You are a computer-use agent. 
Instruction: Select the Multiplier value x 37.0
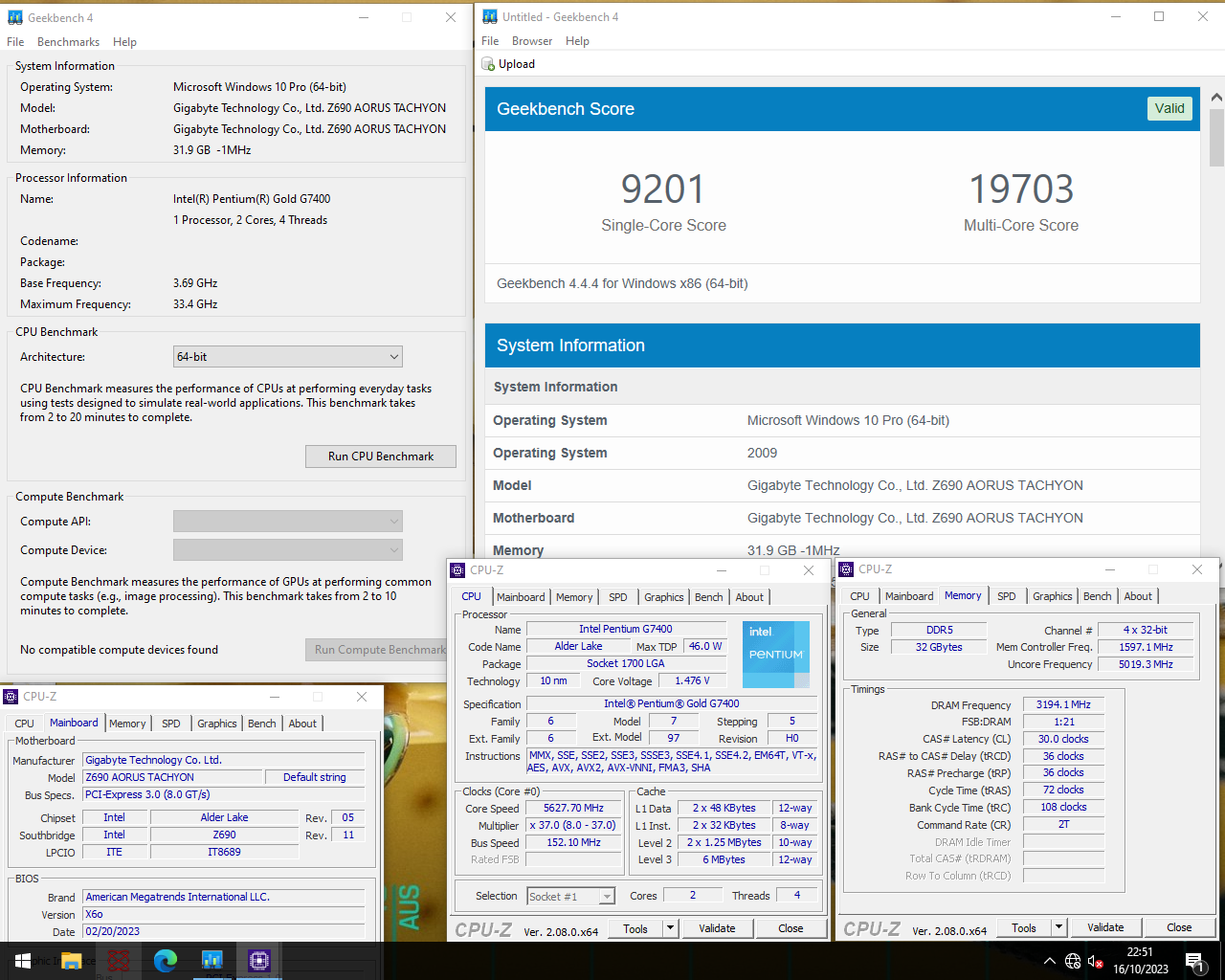coord(573,825)
